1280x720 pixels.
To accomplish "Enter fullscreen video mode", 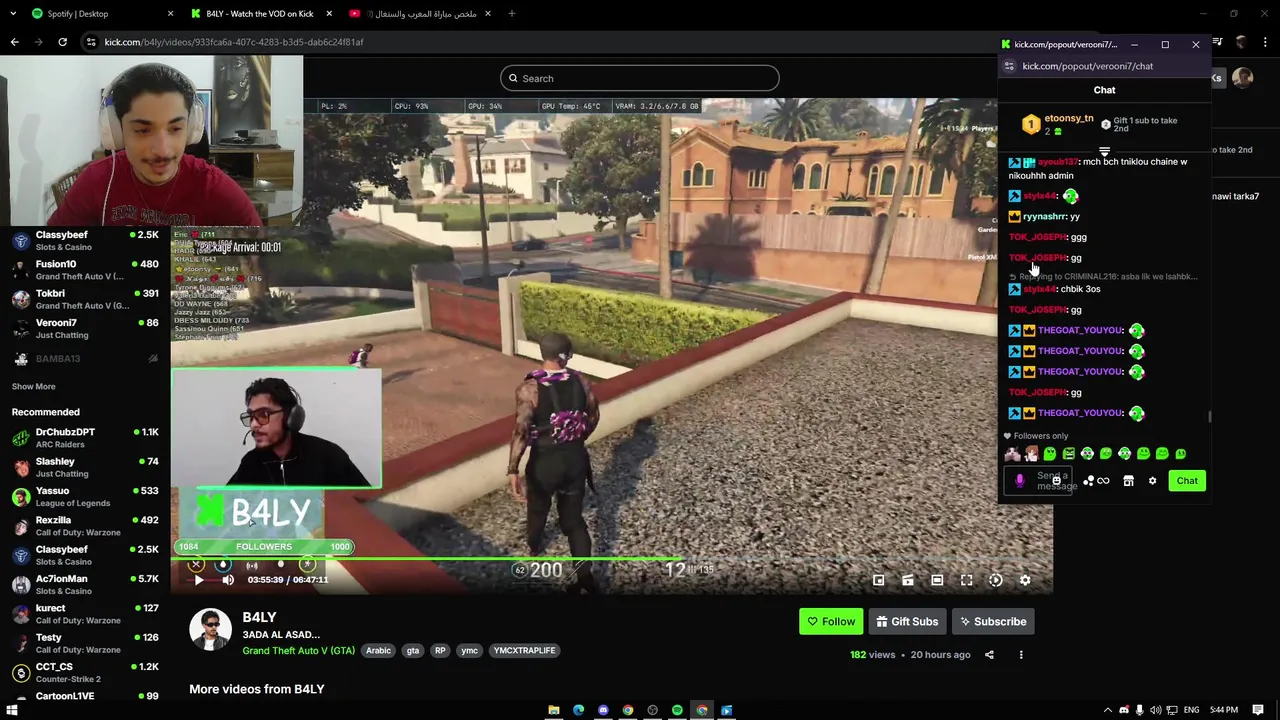I will (966, 580).
